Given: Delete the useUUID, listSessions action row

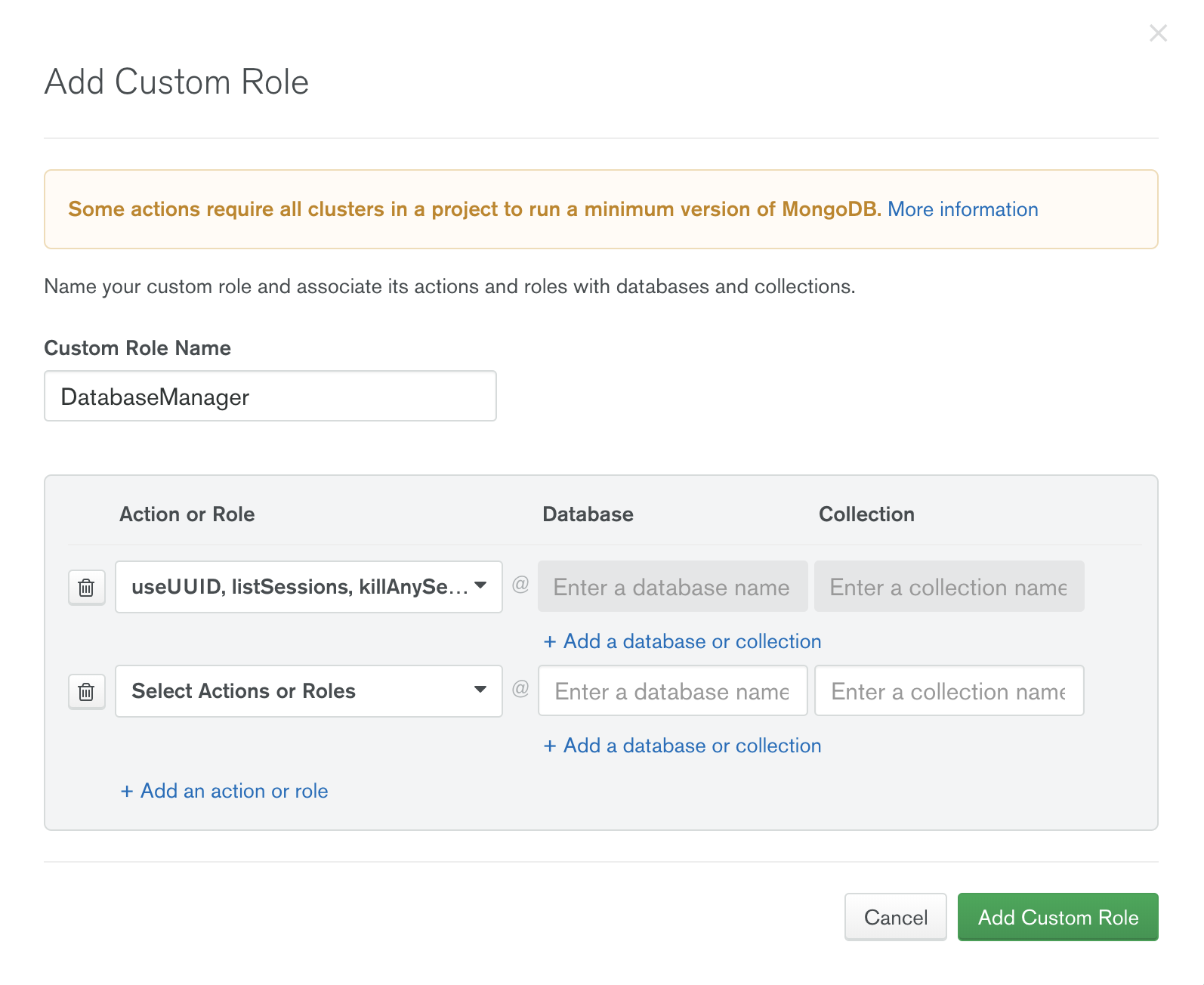Looking at the screenshot, I should [87, 587].
